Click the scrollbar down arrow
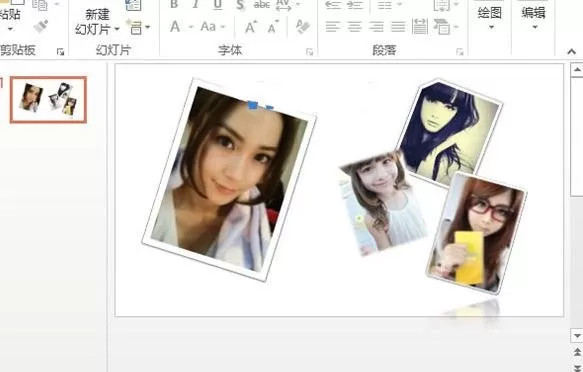Image resolution: width=583 pixels, height=372 pixels. [577, 336]
